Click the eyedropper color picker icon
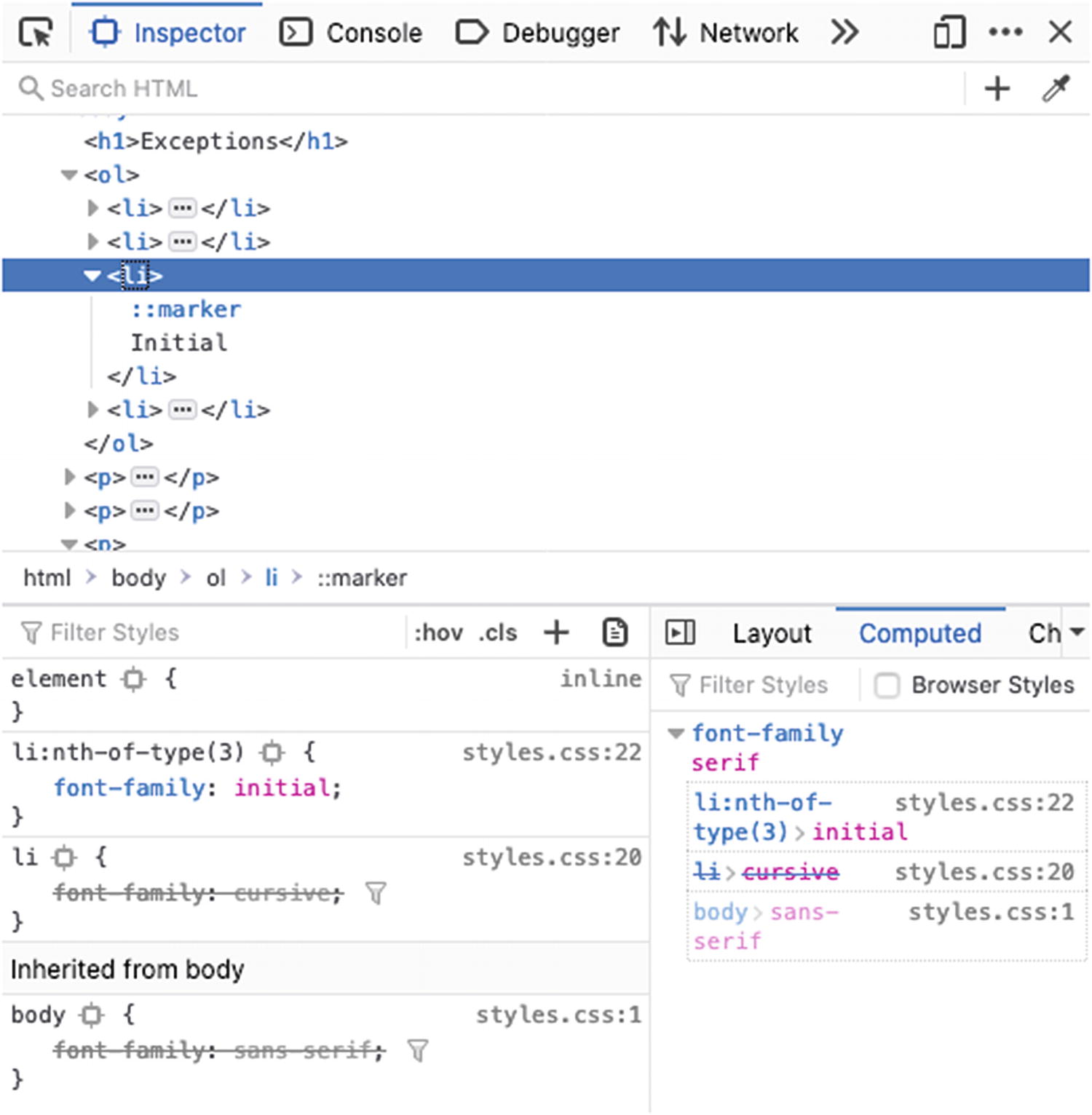1092x1115 pixels. [1056, 89]
